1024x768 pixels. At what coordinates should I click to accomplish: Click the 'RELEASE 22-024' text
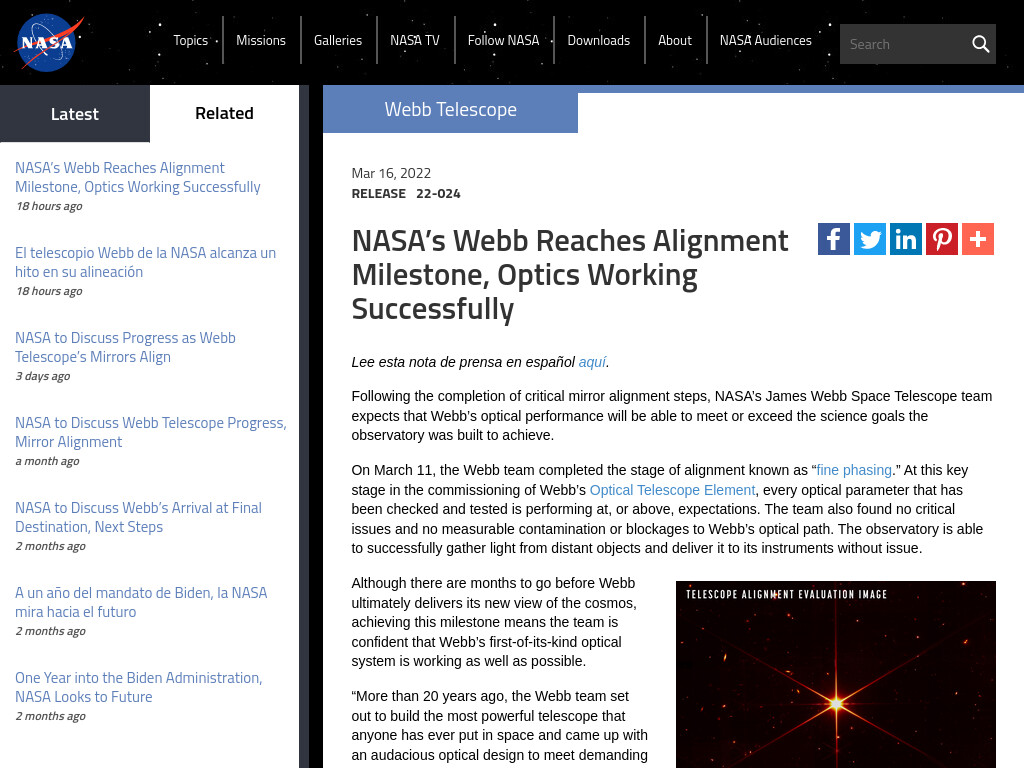pyautogui.click(x=406, y=193)
